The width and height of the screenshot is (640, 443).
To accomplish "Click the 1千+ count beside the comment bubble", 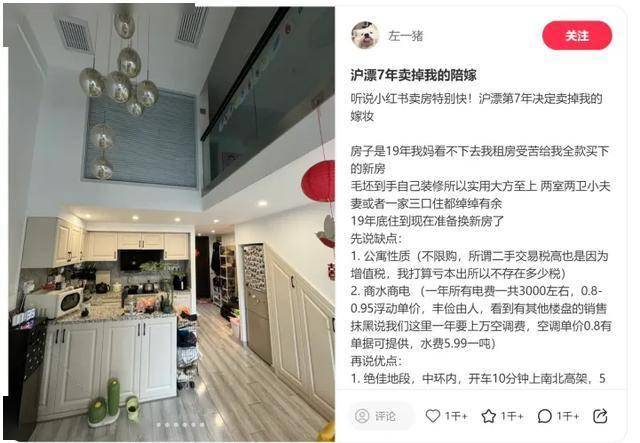I will (568, 416).
